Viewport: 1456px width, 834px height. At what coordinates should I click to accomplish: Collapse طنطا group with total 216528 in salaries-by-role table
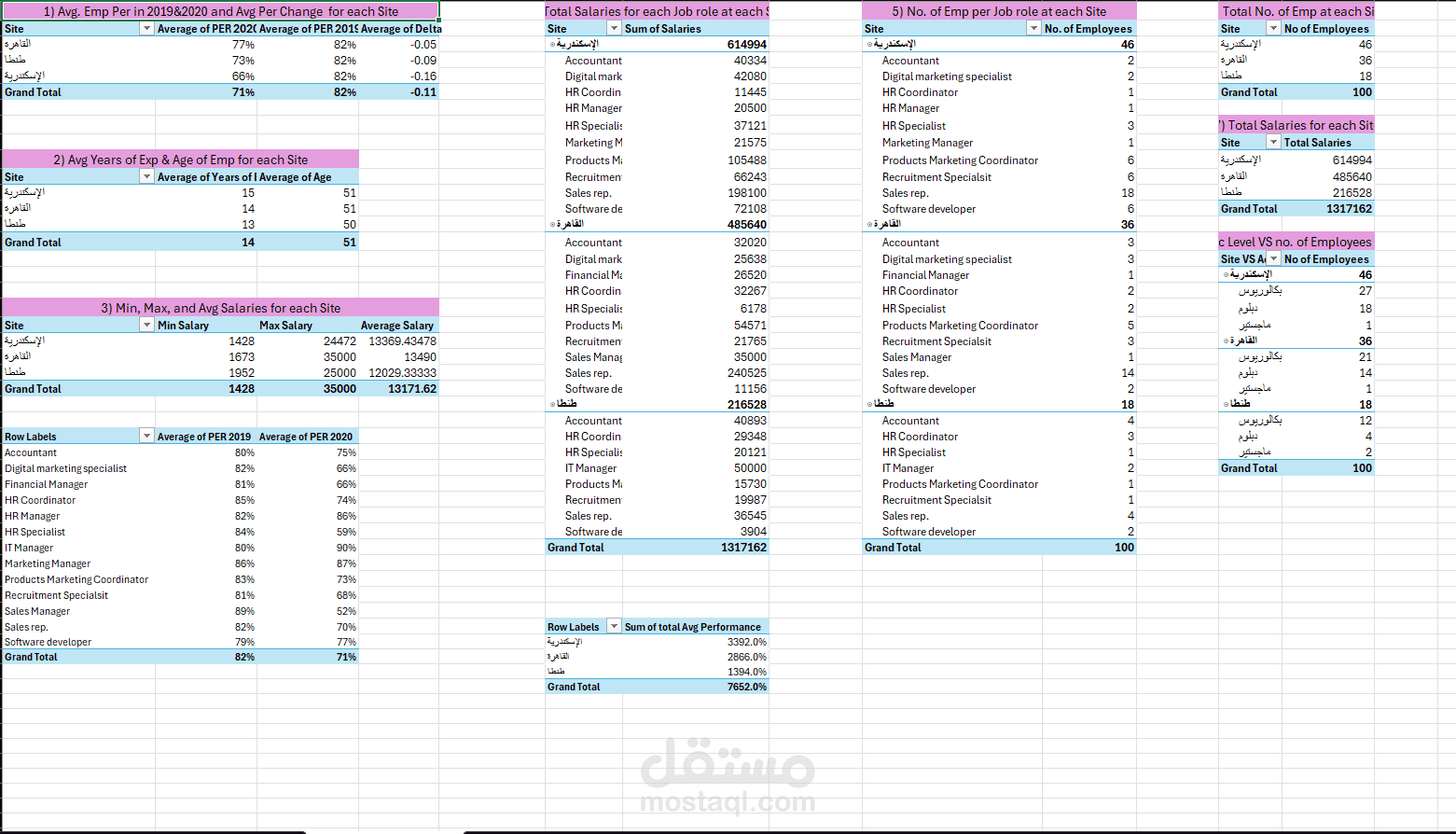[x=552, y=405]
